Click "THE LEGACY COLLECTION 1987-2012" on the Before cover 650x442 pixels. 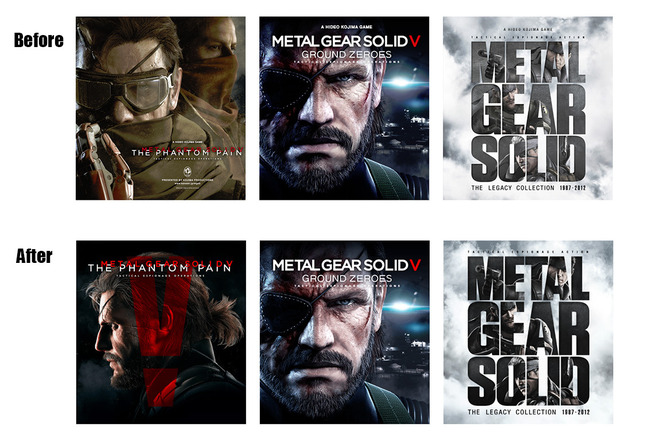529,188
